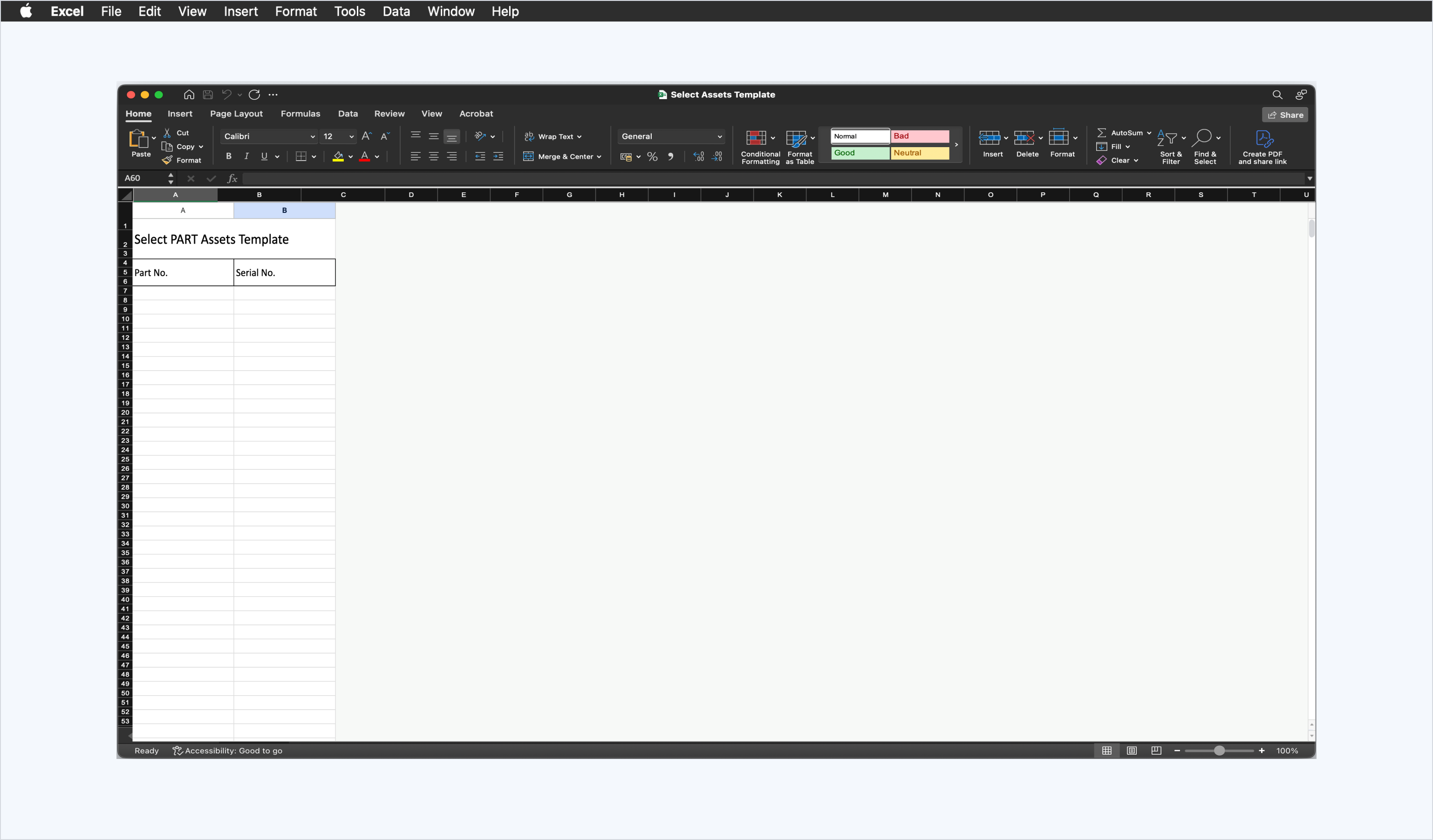Click the Create PDF and share link icon
1433x840 pixels.
1263,138
